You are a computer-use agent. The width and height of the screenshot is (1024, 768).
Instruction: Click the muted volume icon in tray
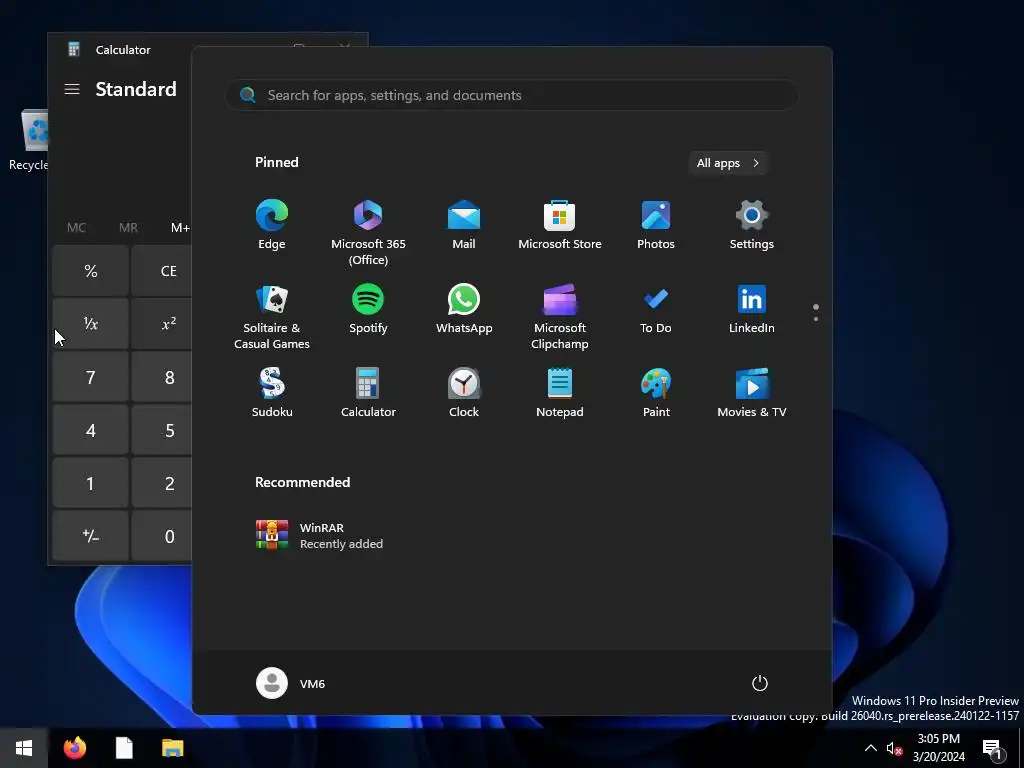(894, 748)
